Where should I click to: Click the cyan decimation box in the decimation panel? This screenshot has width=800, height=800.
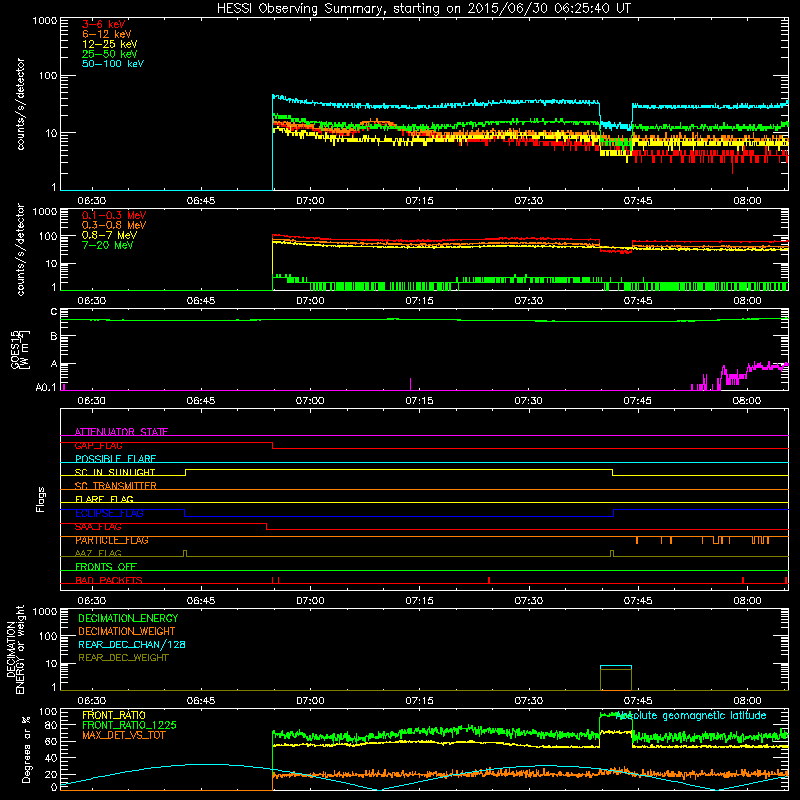tap(616, 678)
